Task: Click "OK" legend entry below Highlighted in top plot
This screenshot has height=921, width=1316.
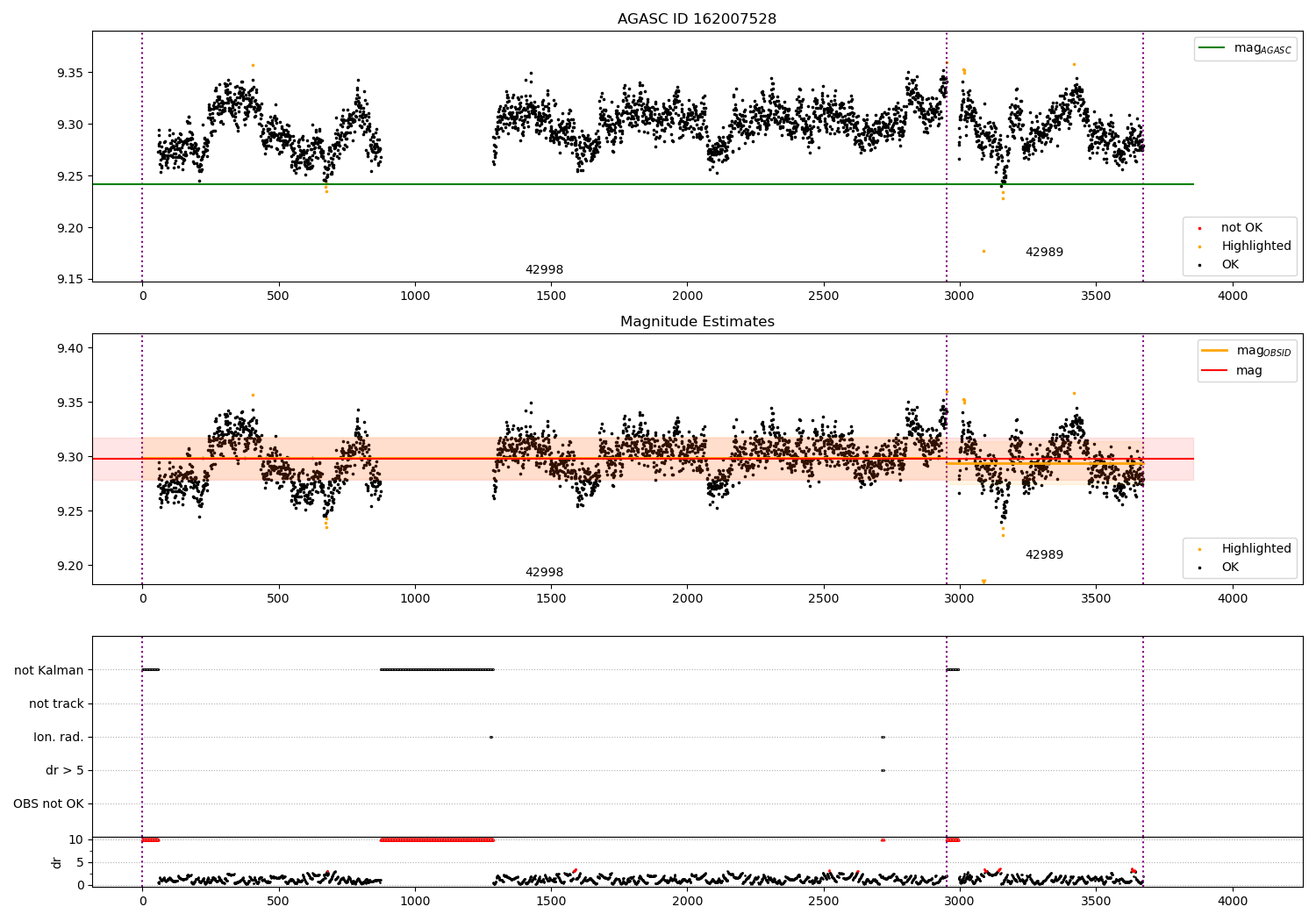Action: tap(1230, 264)
